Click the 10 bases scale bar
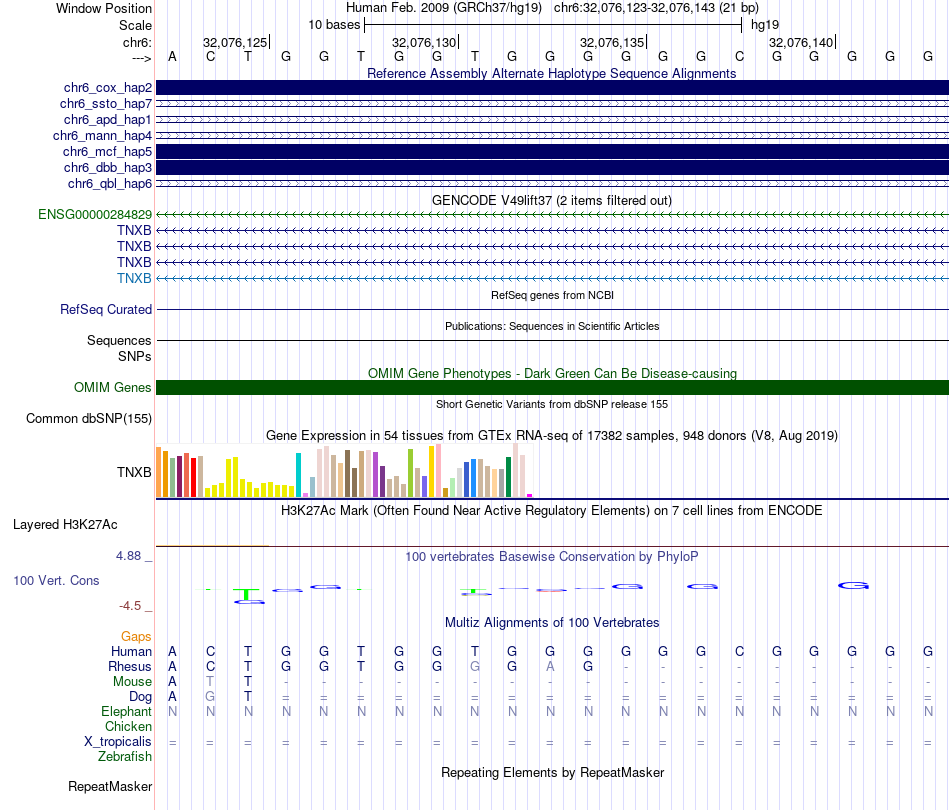Image resolution: width=950 pixels, height=810 pixels. pyautogui.click(x=552, y=24)
